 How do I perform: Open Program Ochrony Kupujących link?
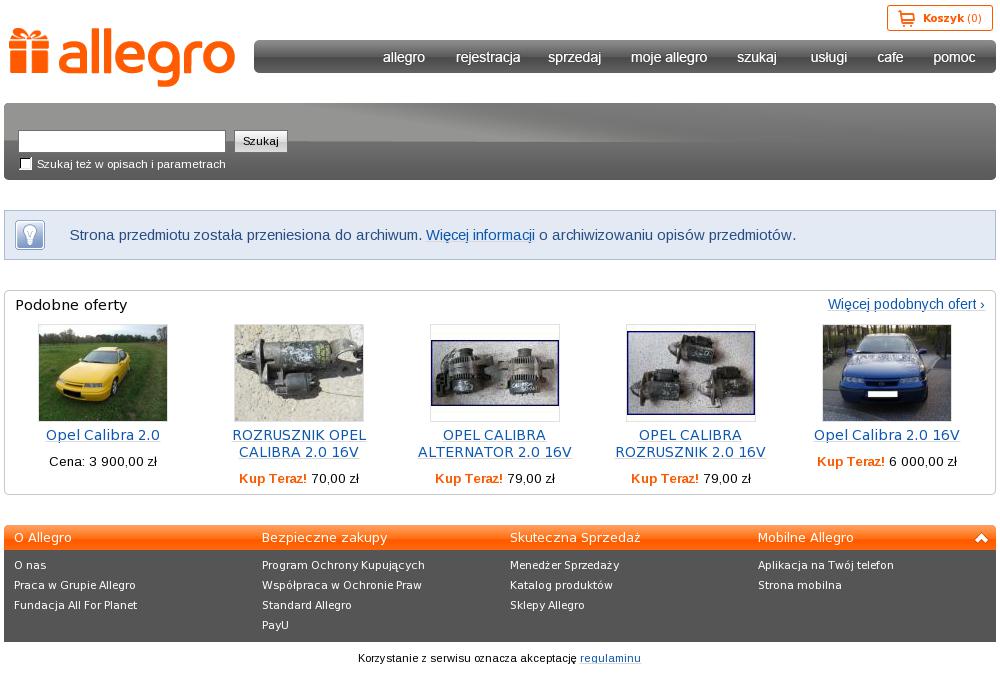point(343,565)
